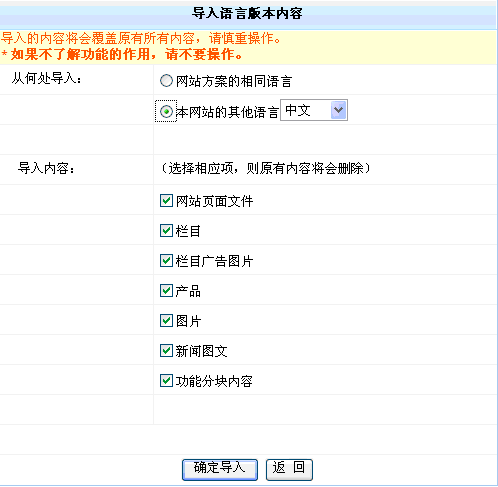Viewport: 498px width, 487px height.
Task: Select radio option 本网站的其他语言
Action: 166,111
